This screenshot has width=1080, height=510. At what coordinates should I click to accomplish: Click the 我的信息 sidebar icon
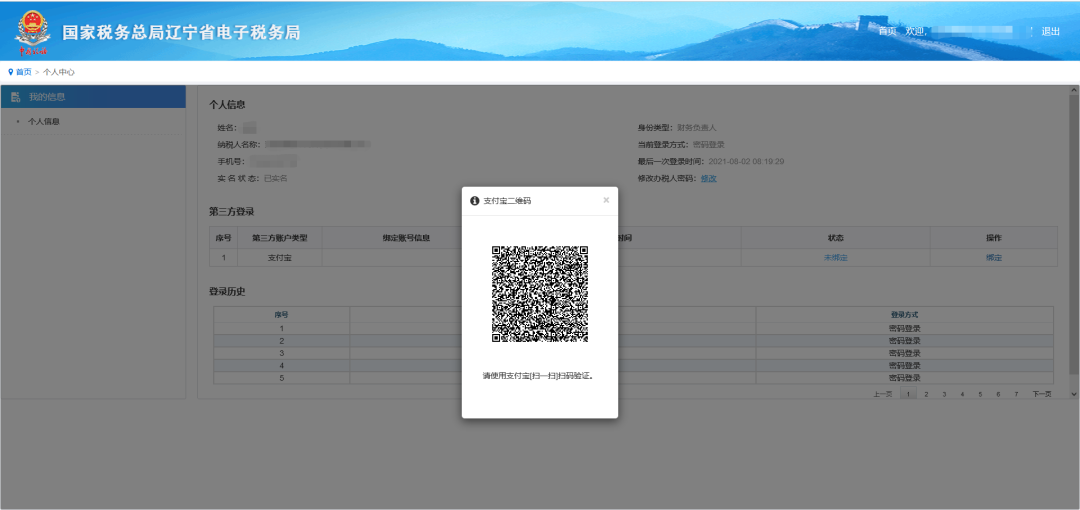16,97
